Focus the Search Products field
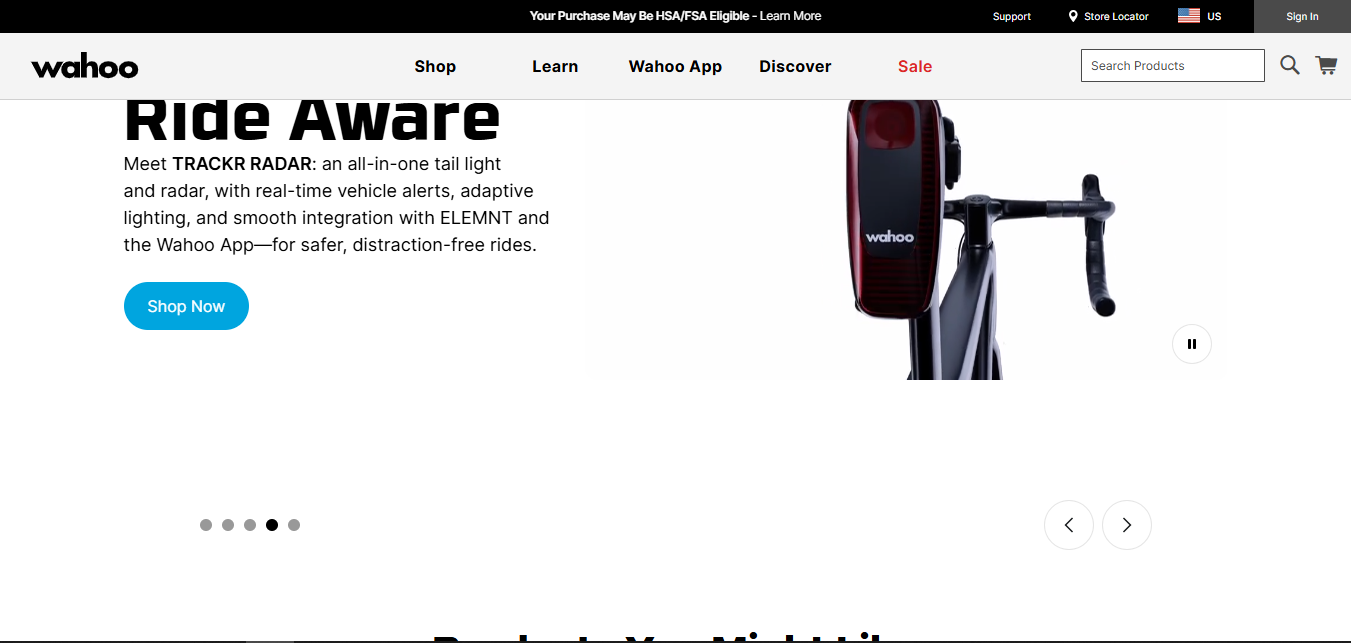The image size is (1351, 643). pos(1173,66)
